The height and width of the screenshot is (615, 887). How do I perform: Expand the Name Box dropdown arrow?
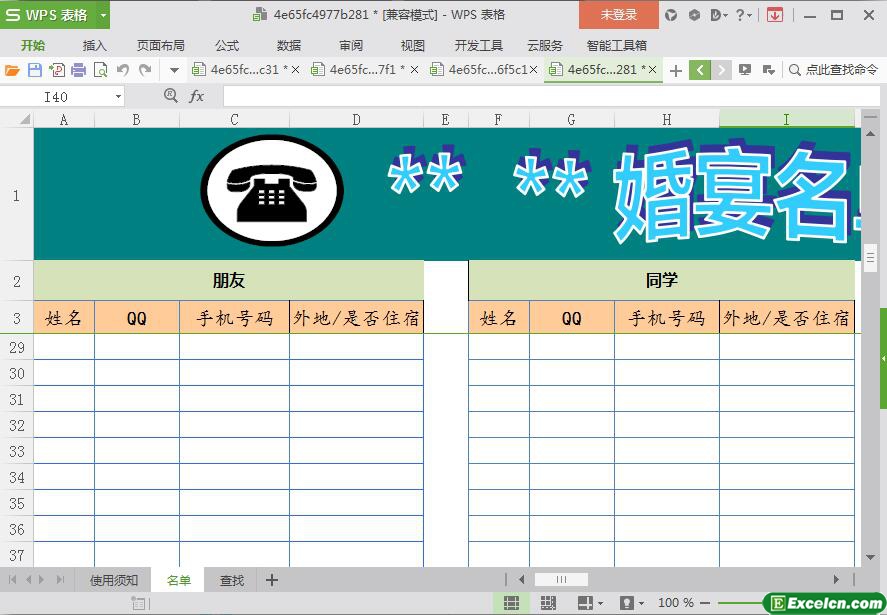[x=118, y=97]
